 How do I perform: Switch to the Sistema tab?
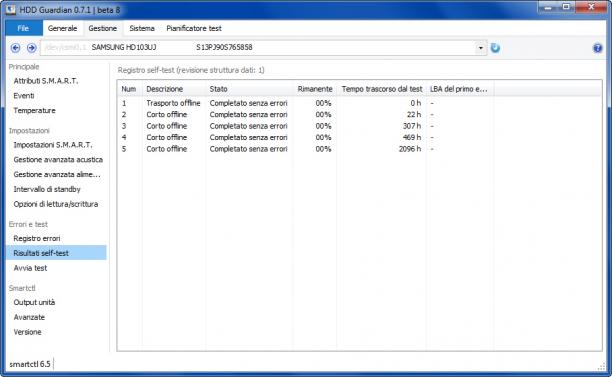click(x=142, y=28)
